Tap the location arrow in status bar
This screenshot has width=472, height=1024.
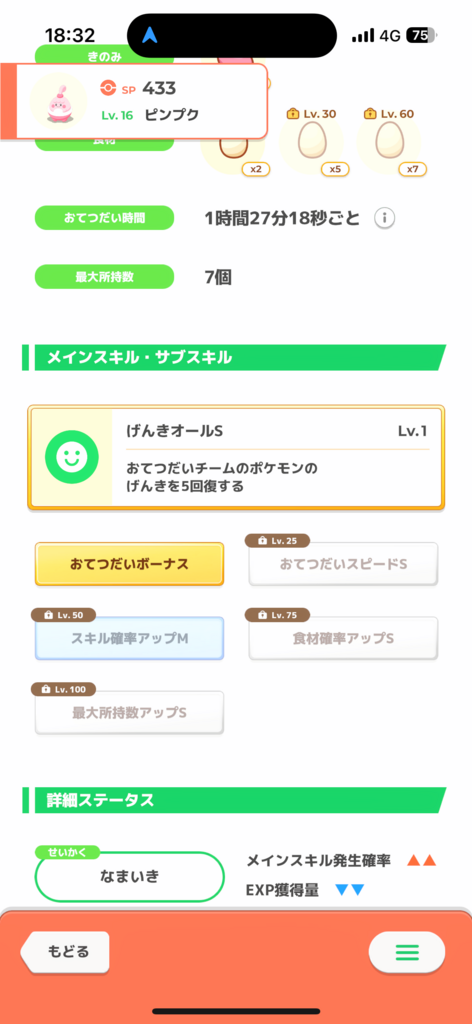pos(150,35)
